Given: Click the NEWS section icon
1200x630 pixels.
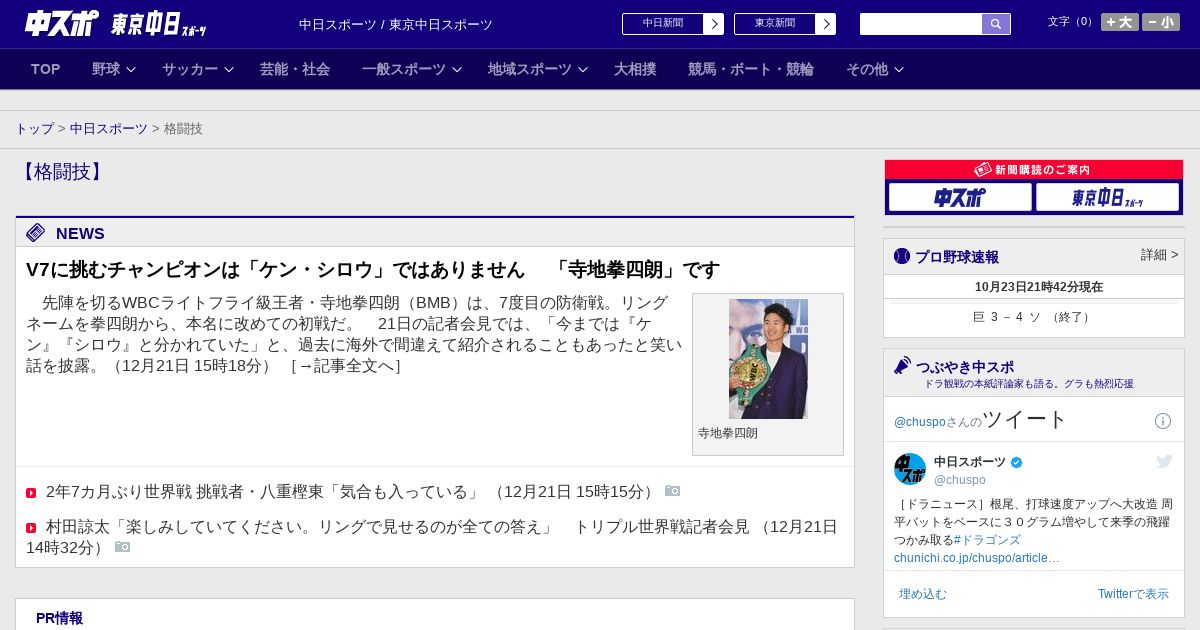Looking at the screenshot, I should 36,233.
